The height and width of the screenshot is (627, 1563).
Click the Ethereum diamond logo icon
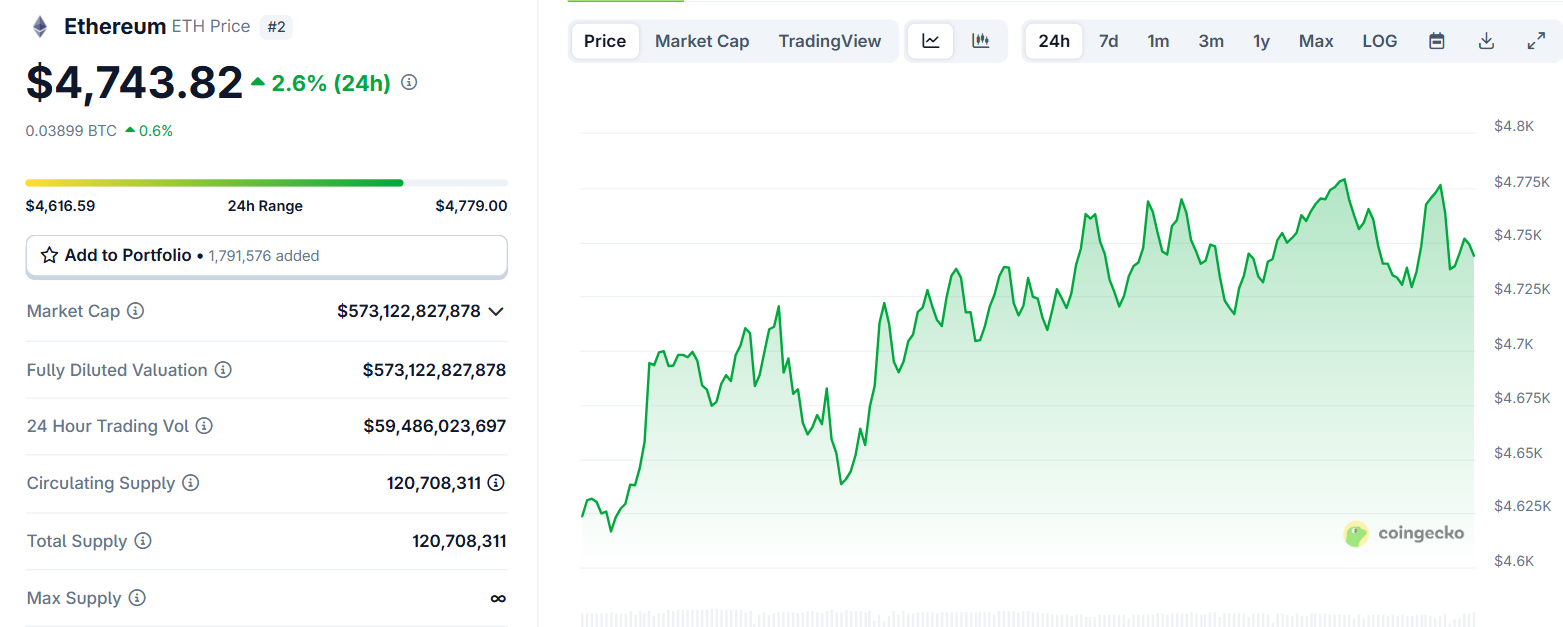coord(40,27)
